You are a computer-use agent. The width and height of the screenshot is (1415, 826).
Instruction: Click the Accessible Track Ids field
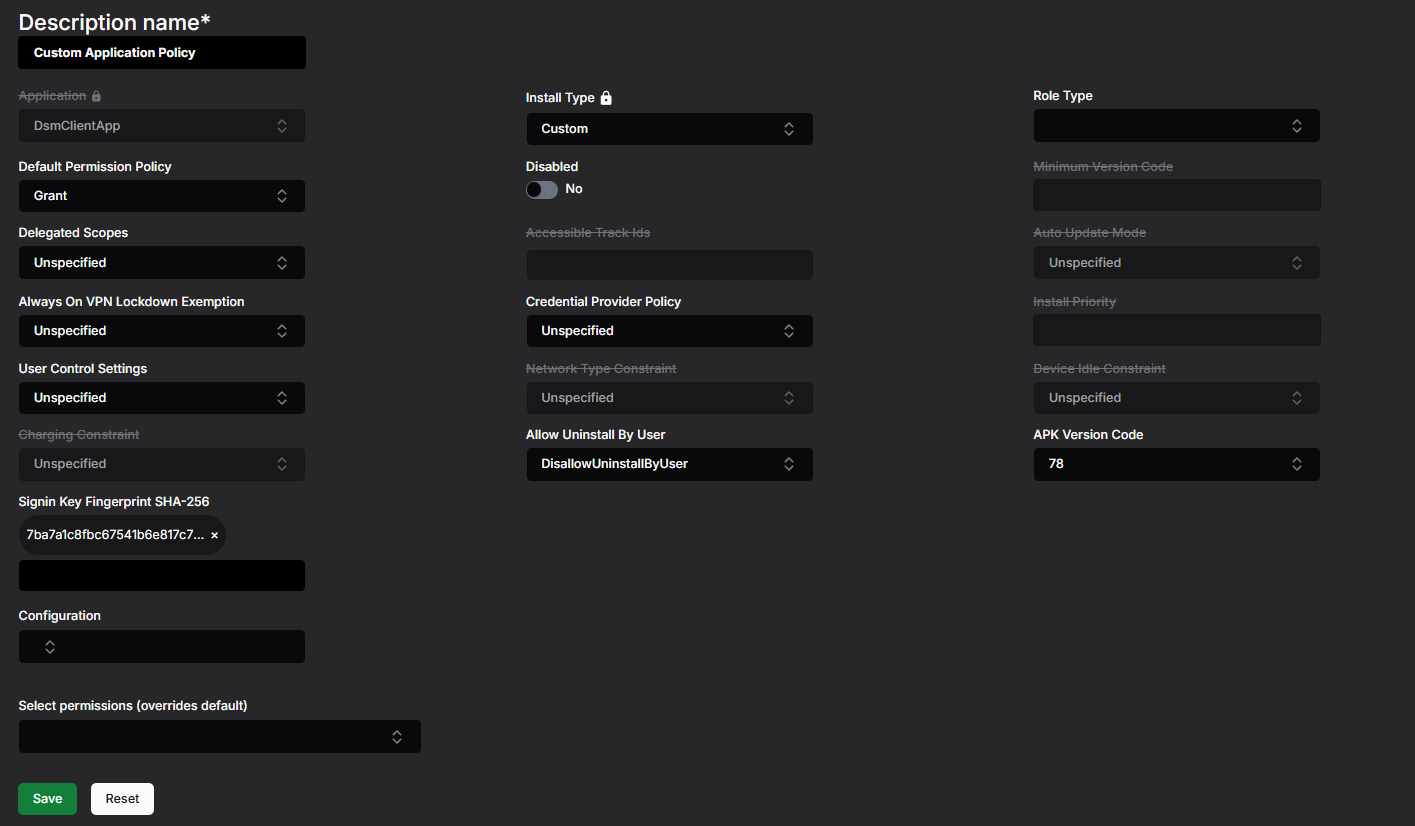pos(669,265)
